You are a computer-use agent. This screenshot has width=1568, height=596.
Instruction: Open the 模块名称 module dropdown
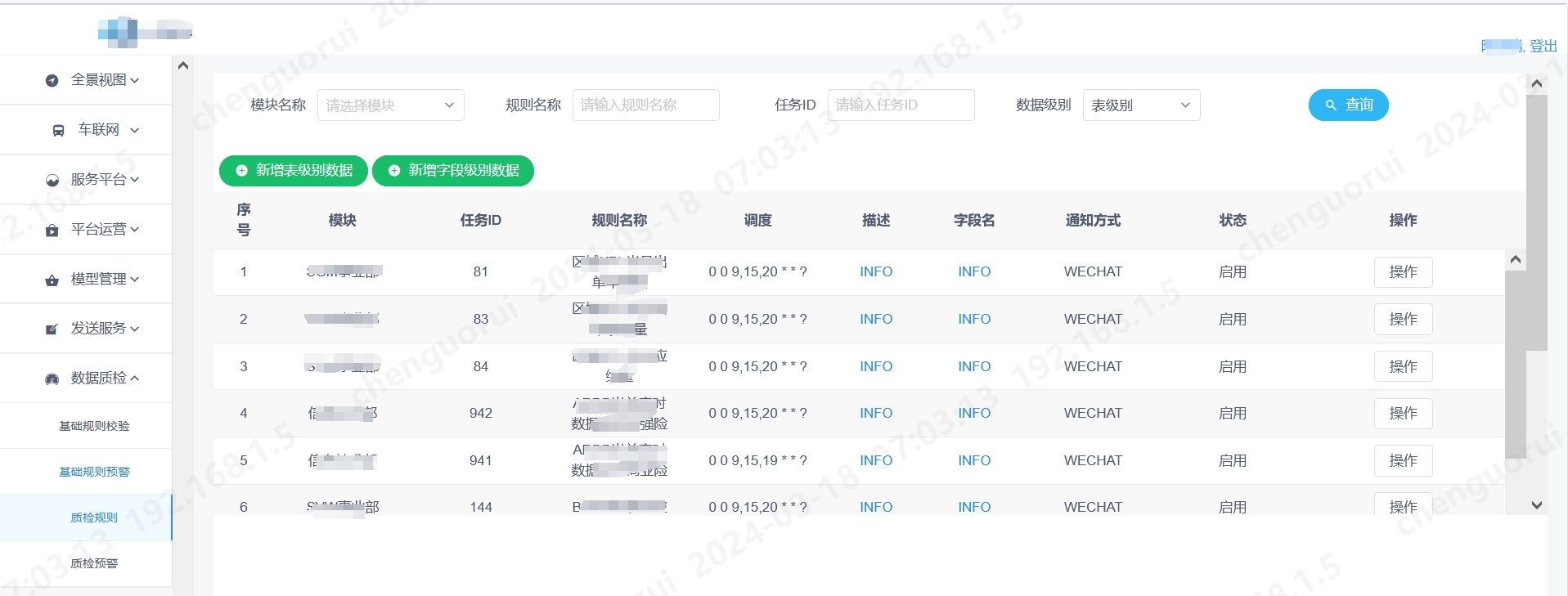[391, 105]
